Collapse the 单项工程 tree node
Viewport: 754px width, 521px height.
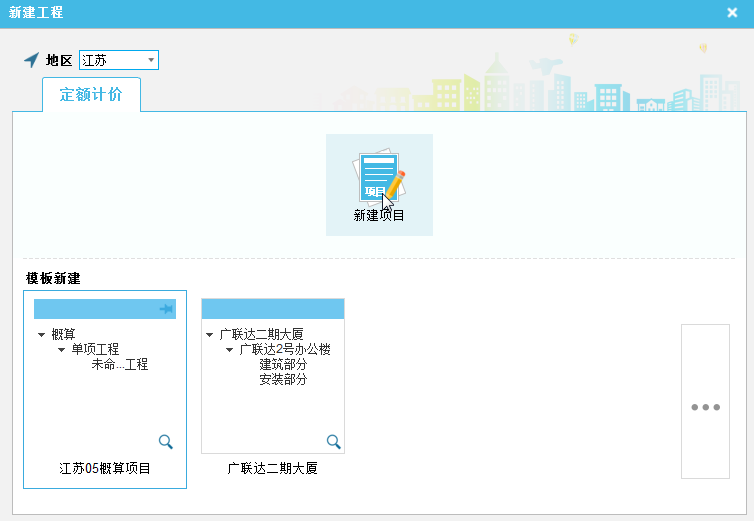pos(61,350)
